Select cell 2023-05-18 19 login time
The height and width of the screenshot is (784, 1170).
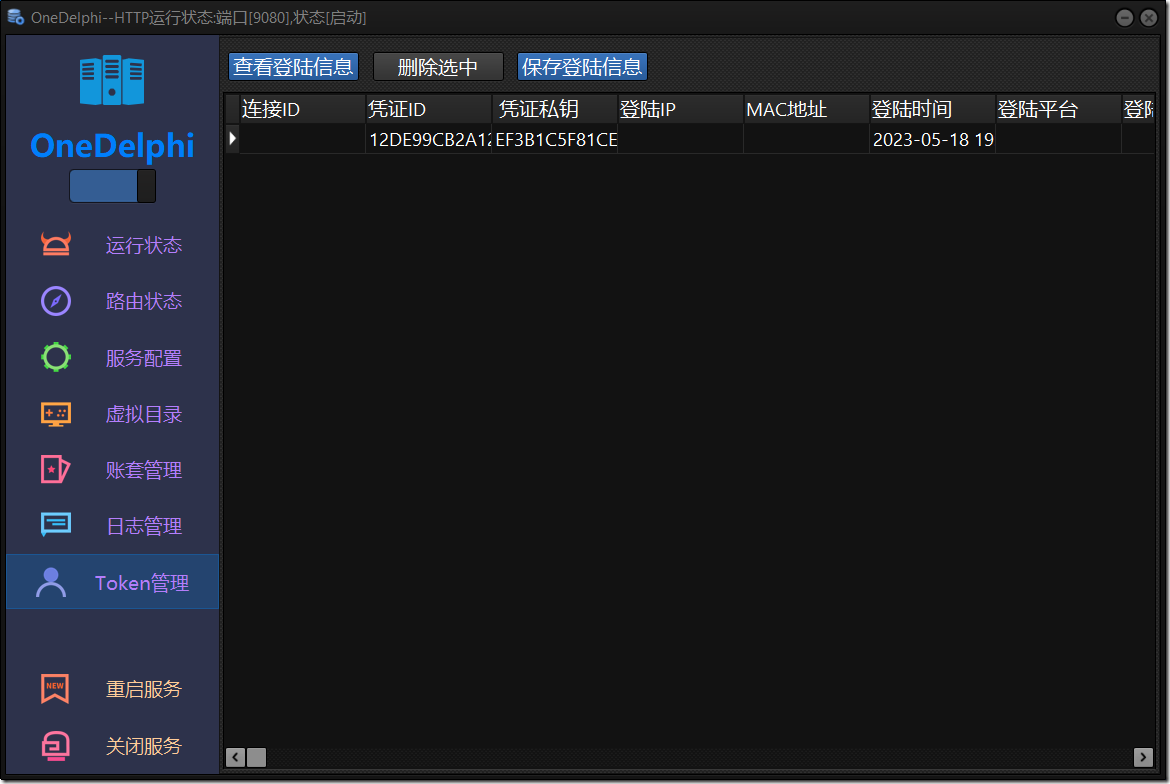click(x=933, y=139)
